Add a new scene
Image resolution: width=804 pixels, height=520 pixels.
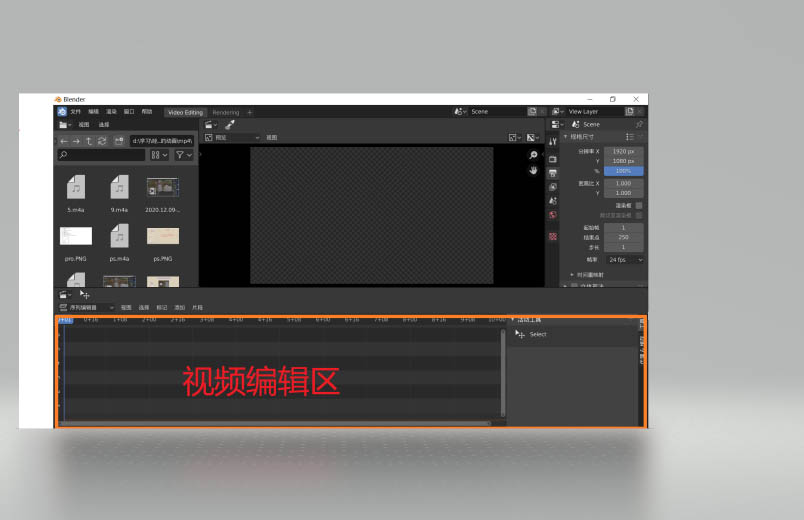point(532,111)
